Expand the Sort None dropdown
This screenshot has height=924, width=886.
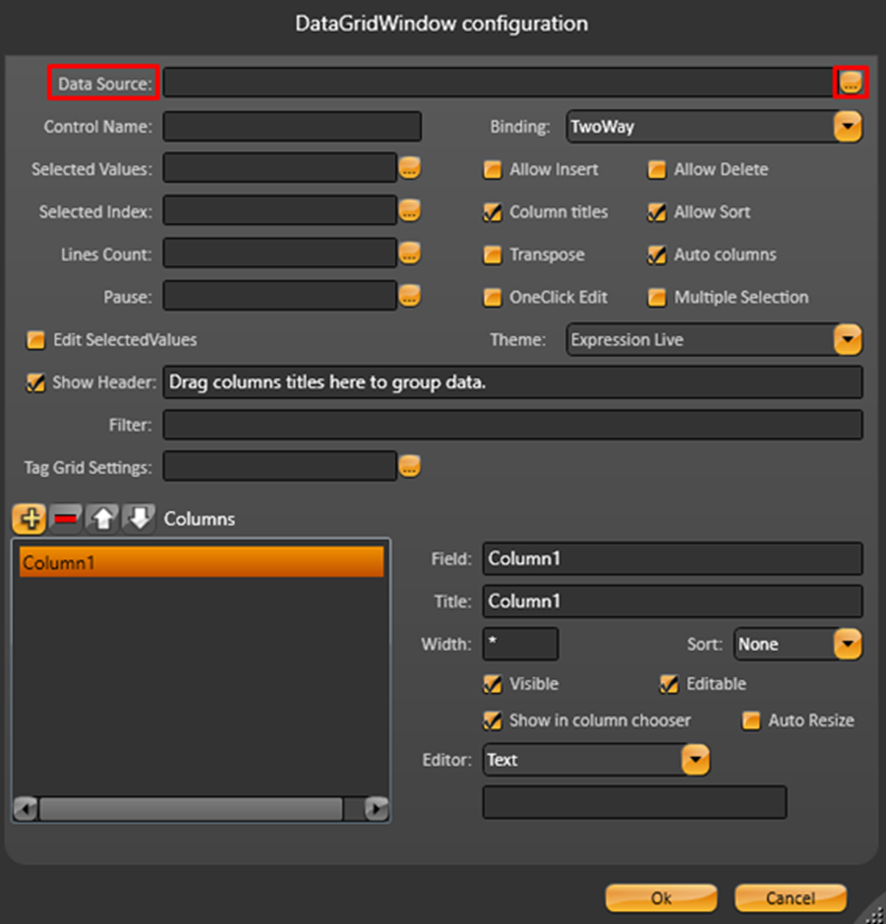click(x=848, y=644)
